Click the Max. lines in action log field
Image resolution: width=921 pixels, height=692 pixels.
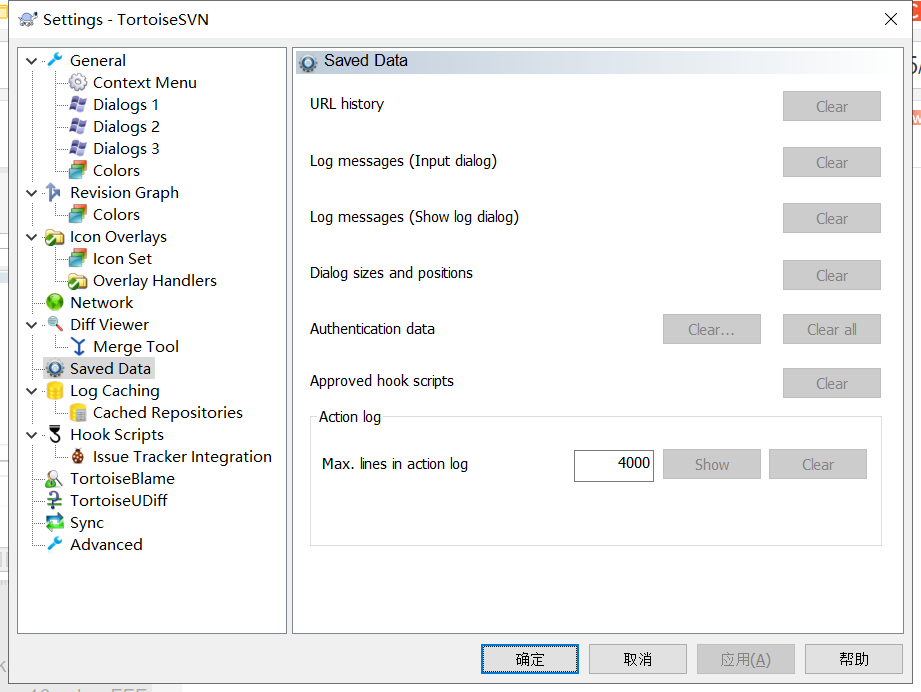614,465
